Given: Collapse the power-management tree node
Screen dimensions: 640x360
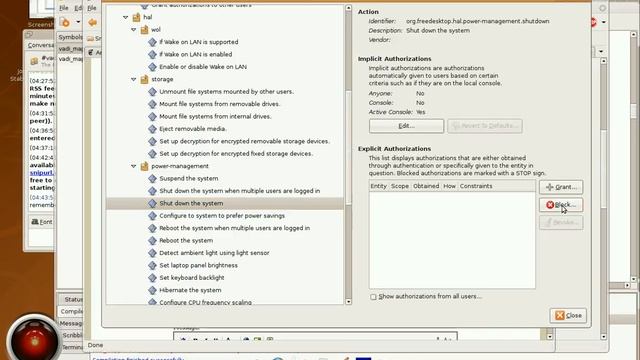Looking at the screenshot, I should pos(133,166).
